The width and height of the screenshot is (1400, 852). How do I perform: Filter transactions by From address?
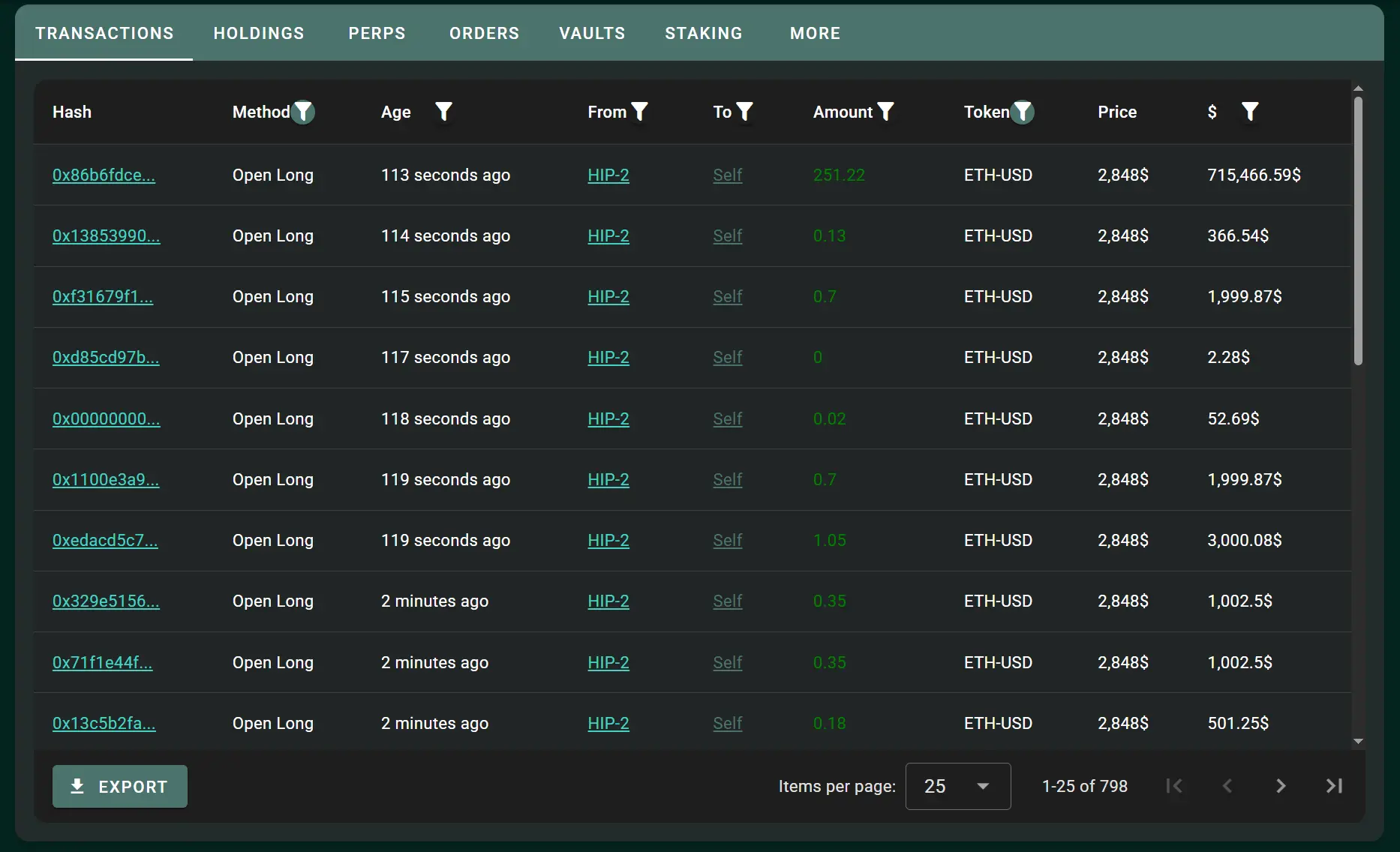click(639, 112)
